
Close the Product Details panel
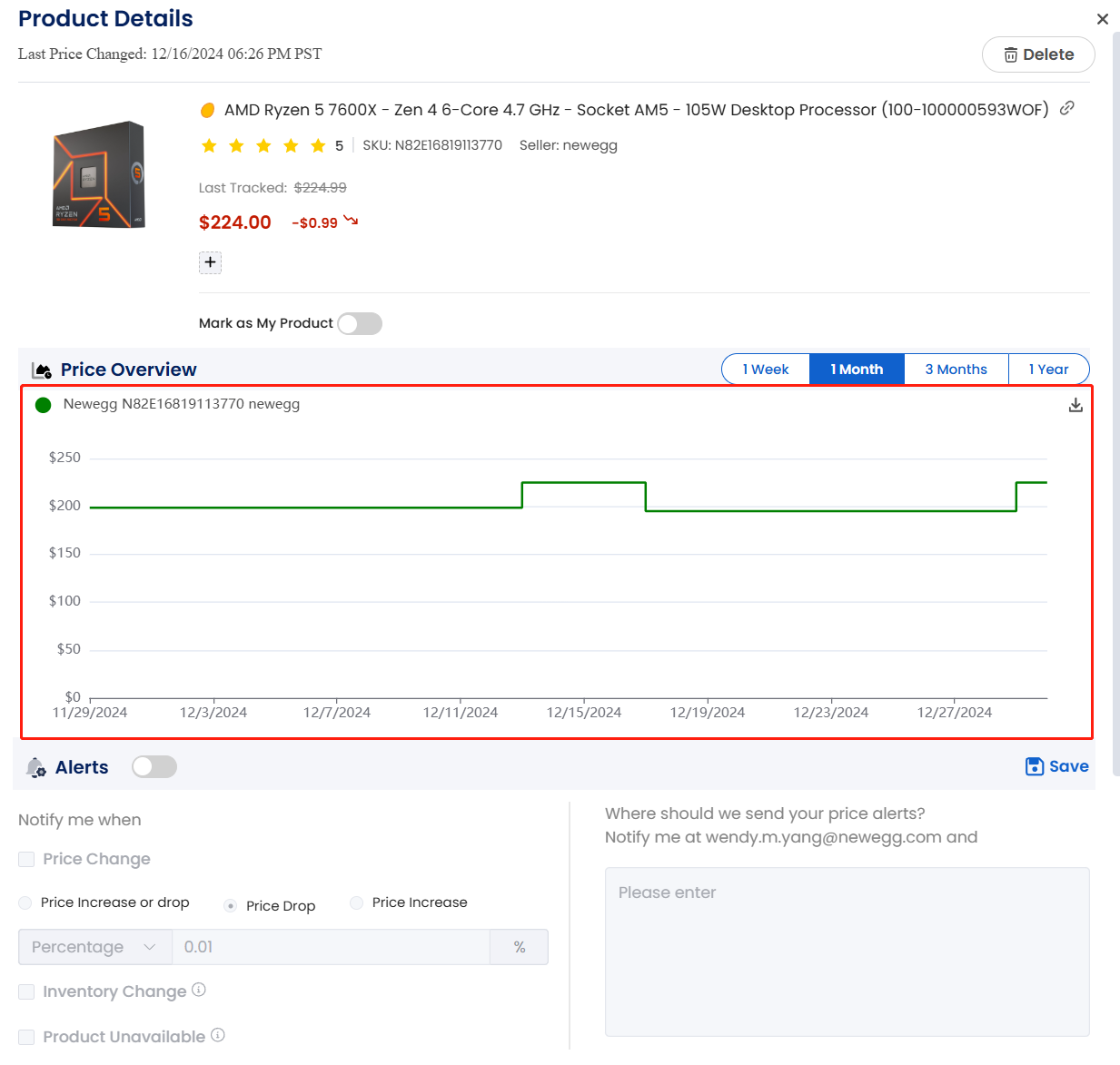[1102, 19]
